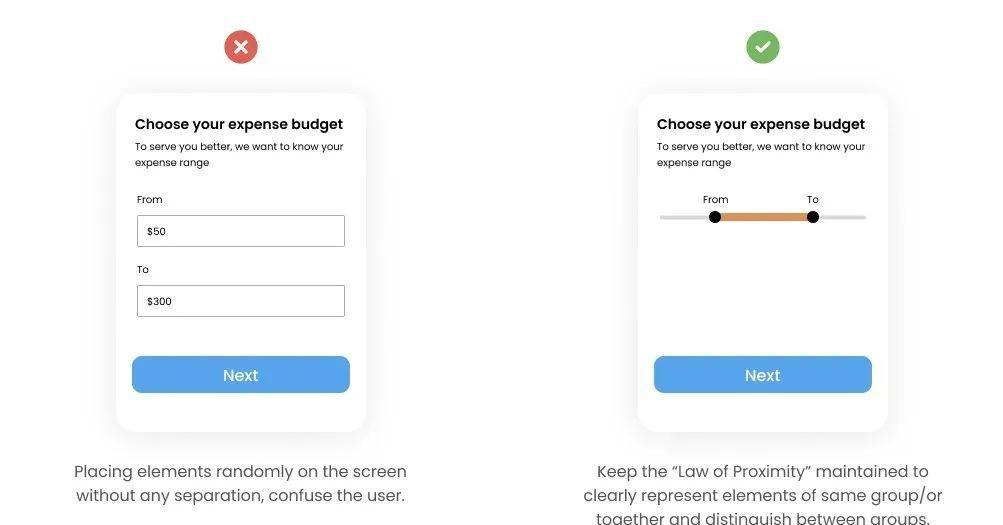Viewport: 1003px width, 525px height.
Task: Click gray slider track right of To handle
Action: pos(842,217)
